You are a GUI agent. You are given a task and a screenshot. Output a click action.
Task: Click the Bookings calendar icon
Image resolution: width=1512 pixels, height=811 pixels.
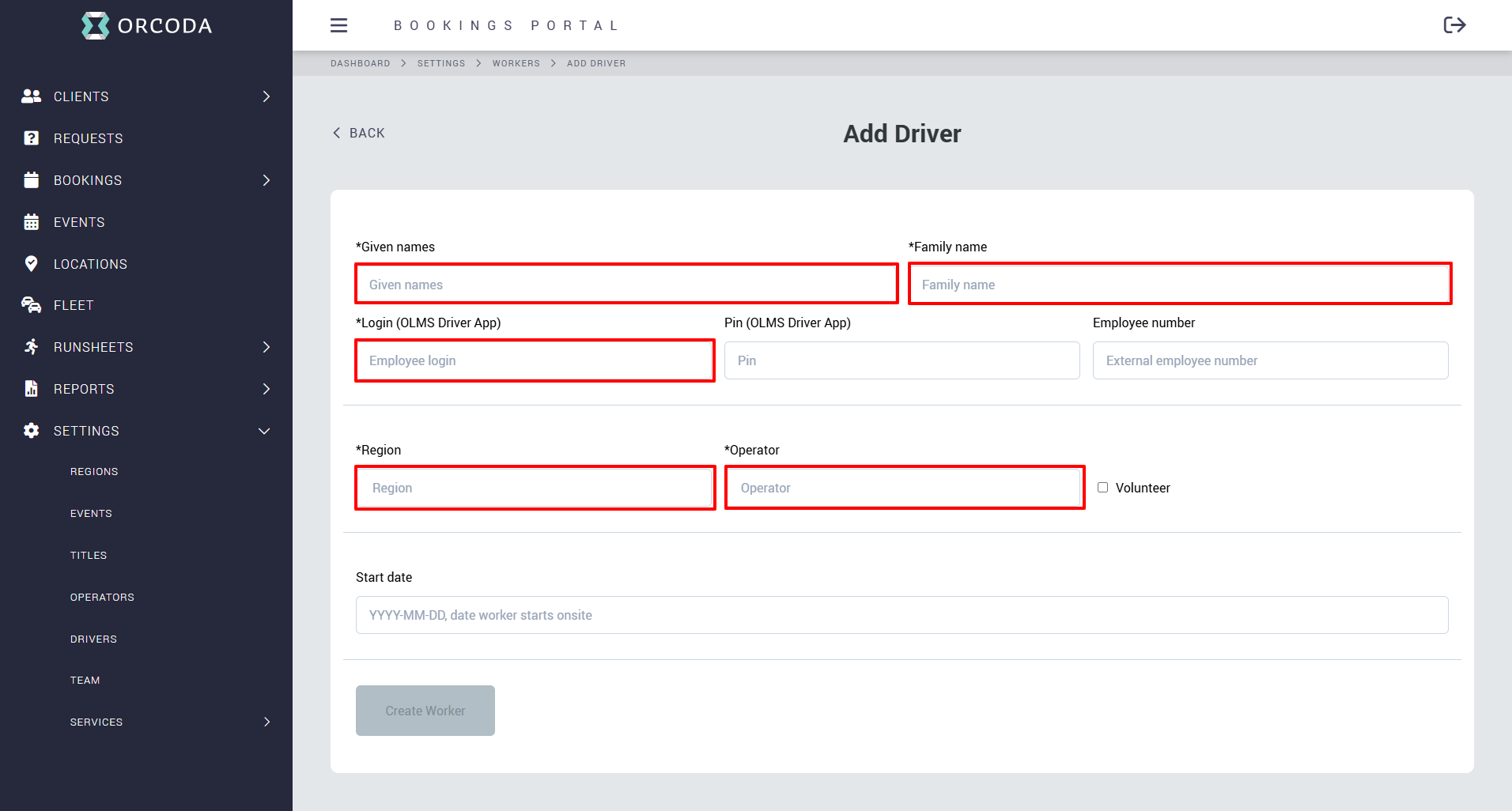tap(31, 180)
